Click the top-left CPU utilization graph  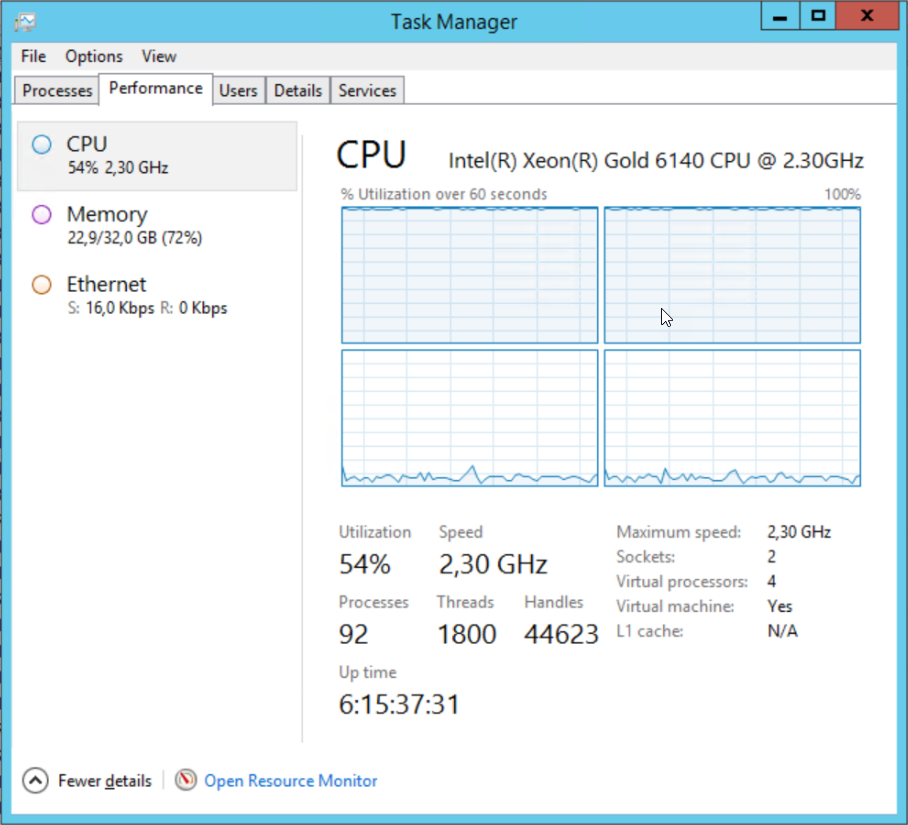point(470,275)
